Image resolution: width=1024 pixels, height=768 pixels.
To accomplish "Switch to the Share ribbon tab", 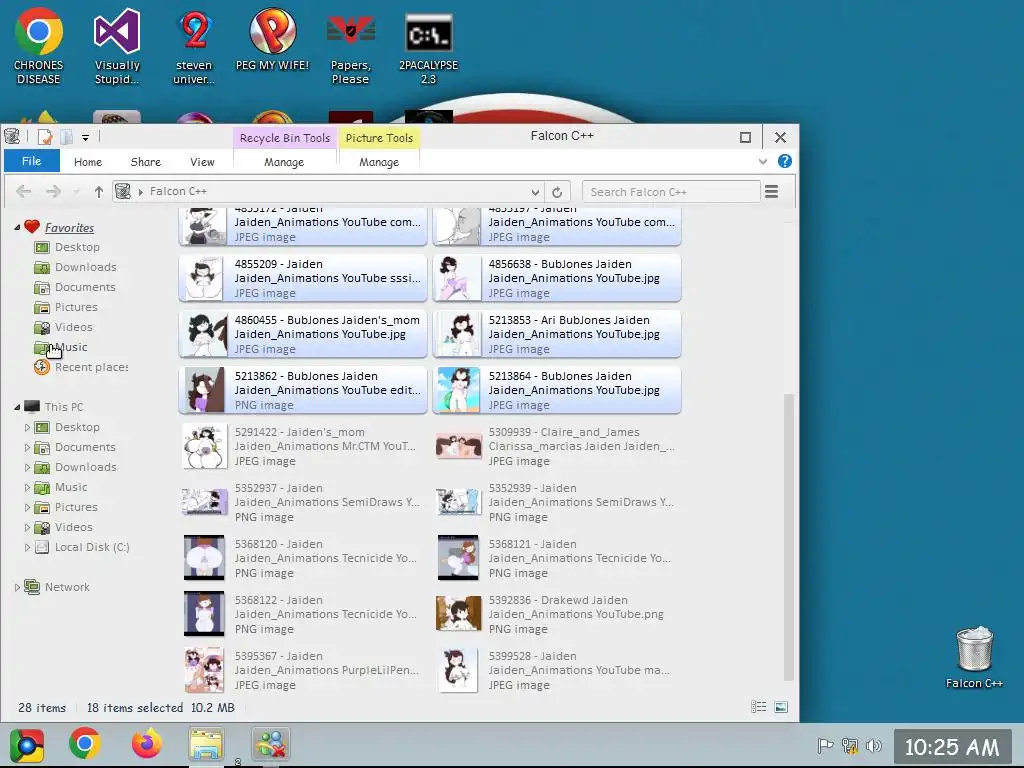I will point(146,162).
